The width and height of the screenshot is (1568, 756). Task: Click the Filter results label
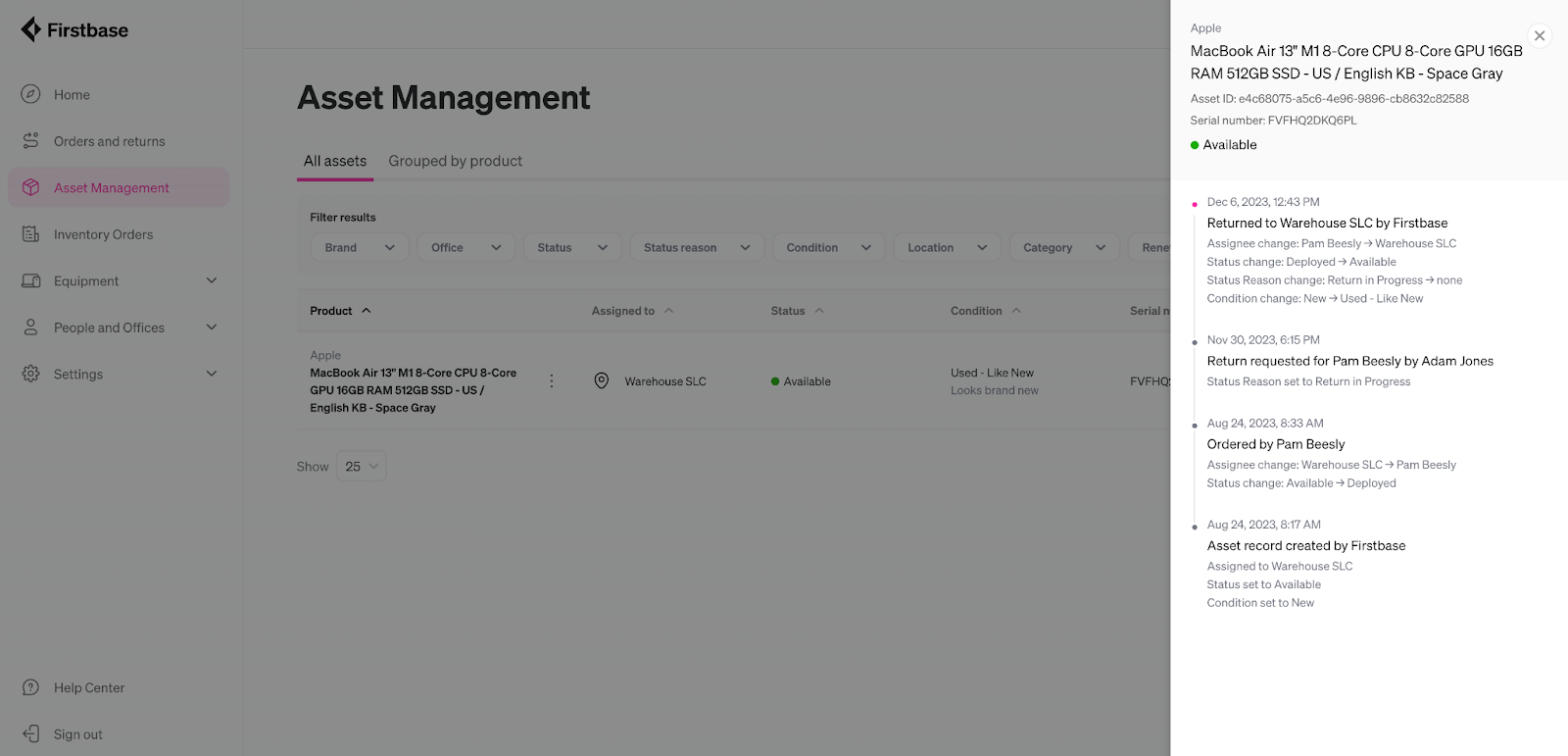(x=343, y=218)
